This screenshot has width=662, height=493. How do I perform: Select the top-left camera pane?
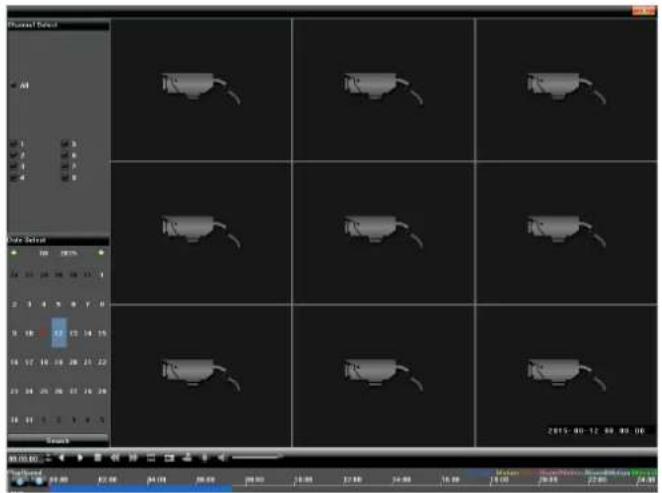click(201, 89)
